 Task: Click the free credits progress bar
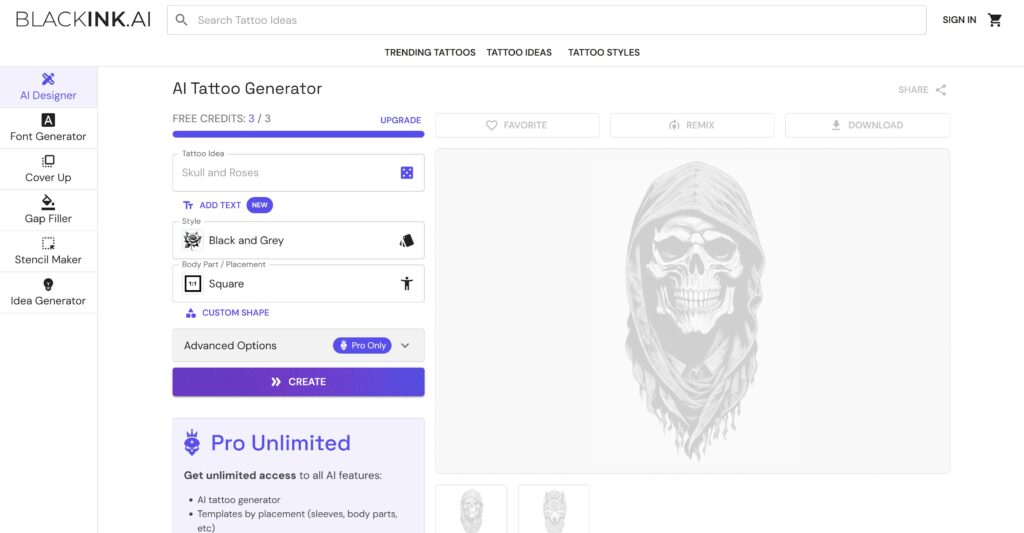(298, 135)
